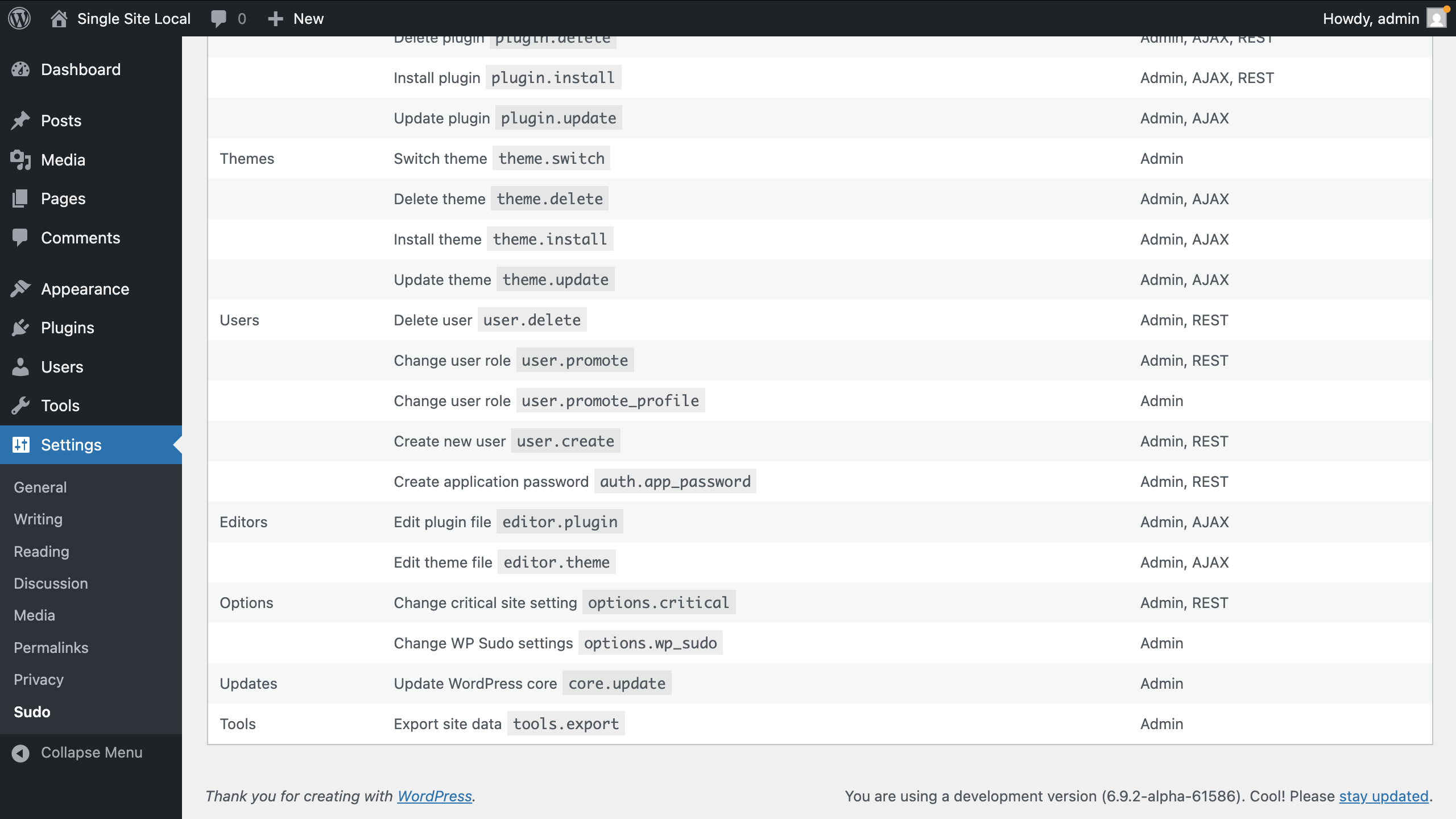Click the Pages icon in the sidebar
The width and height of the screenshot is (1456, 819).
tap(20, 198)
